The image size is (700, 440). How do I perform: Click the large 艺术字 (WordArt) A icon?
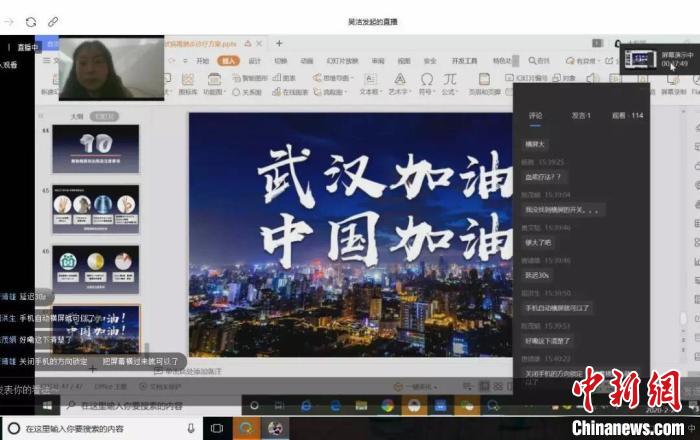(x=400, y=78)
